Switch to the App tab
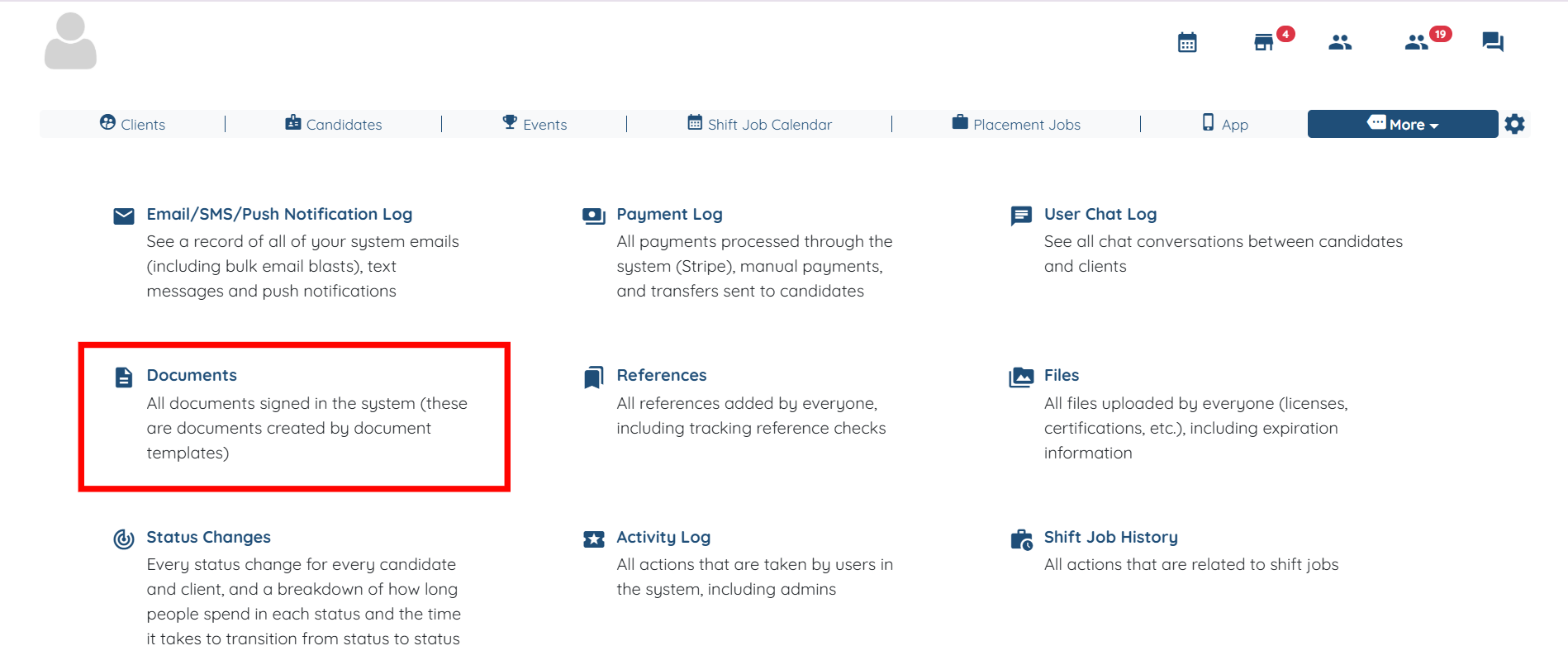 (1225, 124)
